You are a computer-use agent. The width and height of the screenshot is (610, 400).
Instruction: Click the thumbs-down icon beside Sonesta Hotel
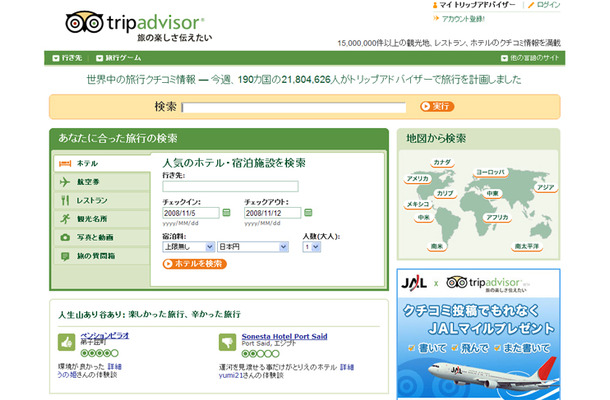click(x=228, y=342)
